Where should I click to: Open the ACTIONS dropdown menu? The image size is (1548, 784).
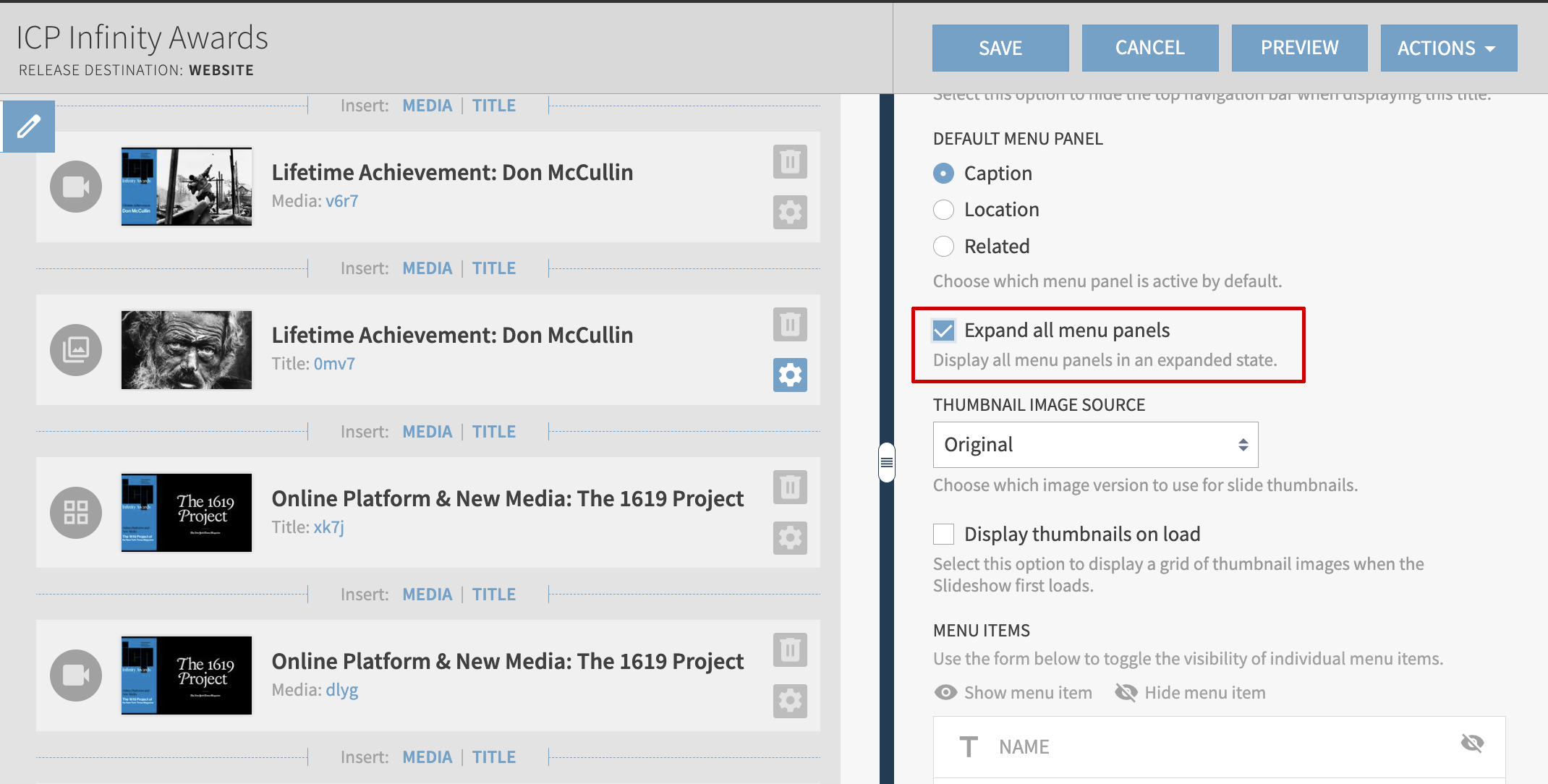point(1448,48)
